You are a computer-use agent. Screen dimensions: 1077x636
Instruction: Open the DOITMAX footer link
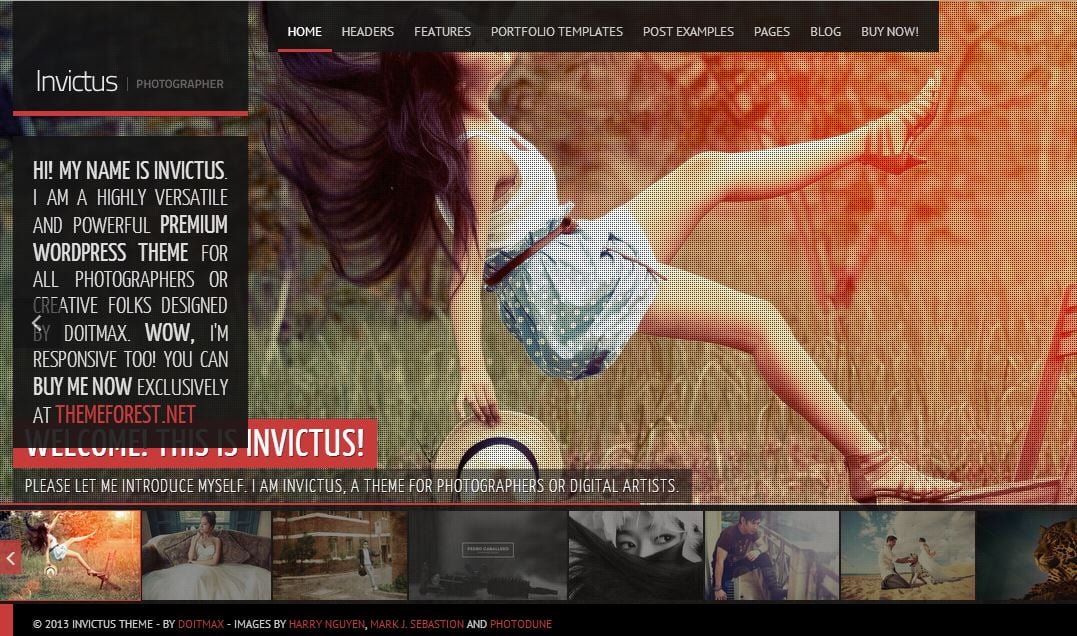pyautogui.click(x=201, y=624)
